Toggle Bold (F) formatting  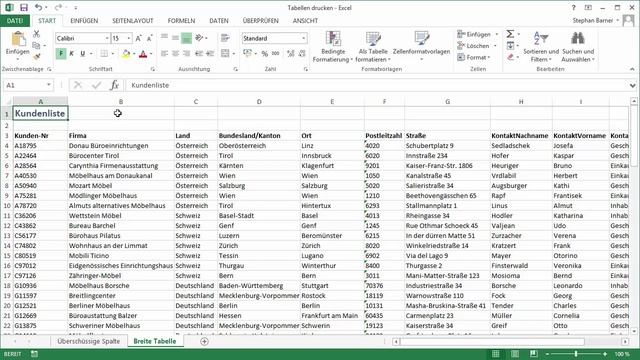(61, 53)
